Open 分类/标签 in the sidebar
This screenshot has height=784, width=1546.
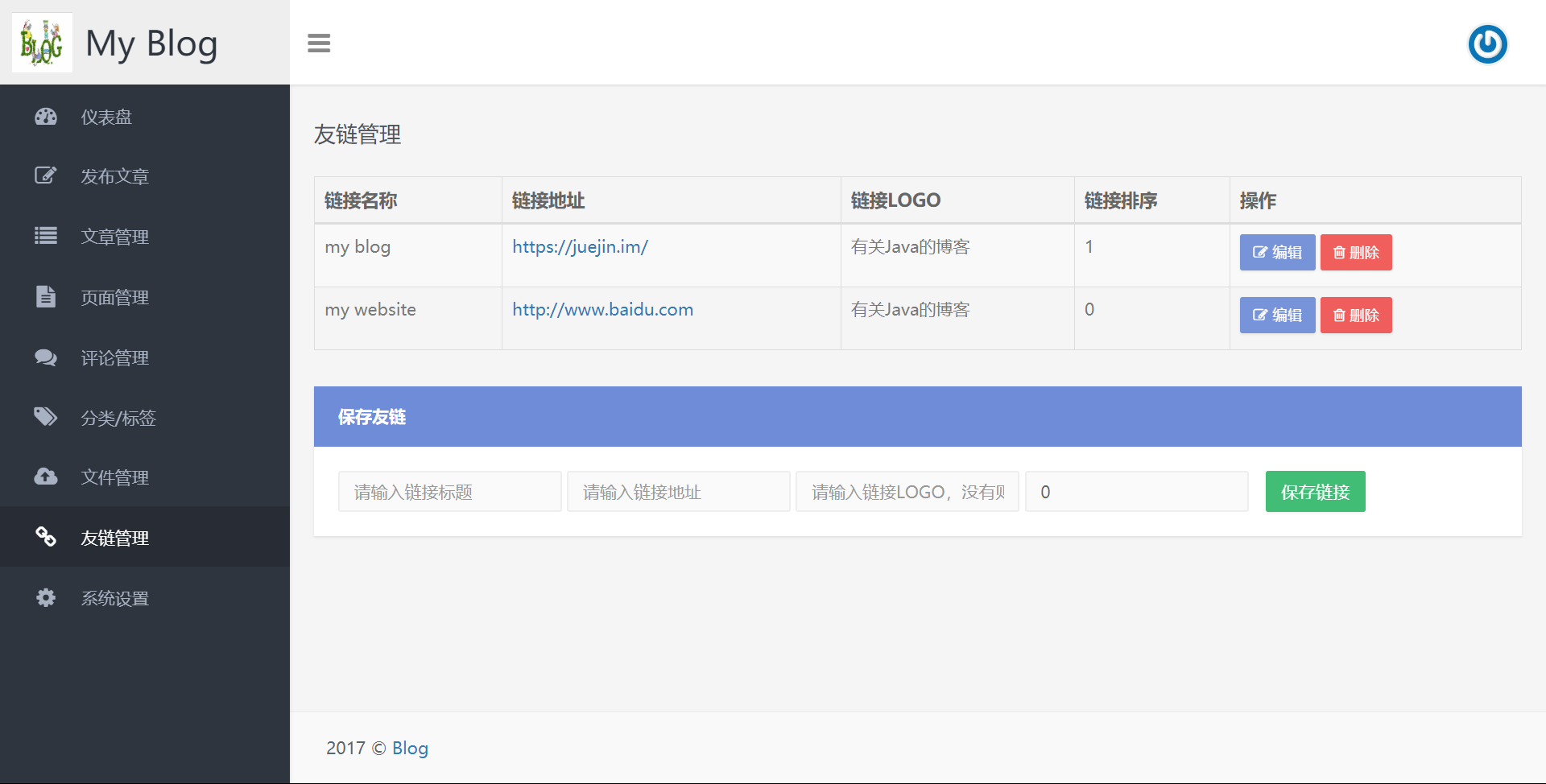click(x=145, y=418)
